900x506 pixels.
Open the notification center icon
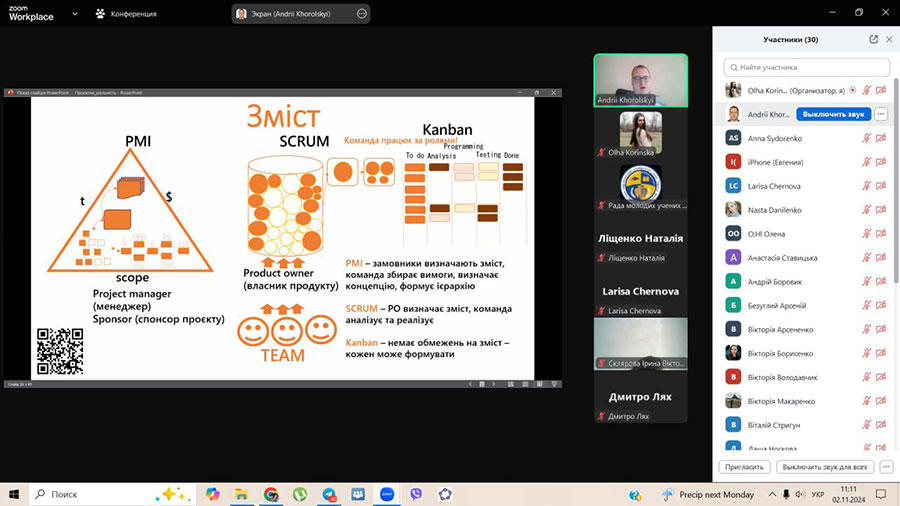pos(881,494)
